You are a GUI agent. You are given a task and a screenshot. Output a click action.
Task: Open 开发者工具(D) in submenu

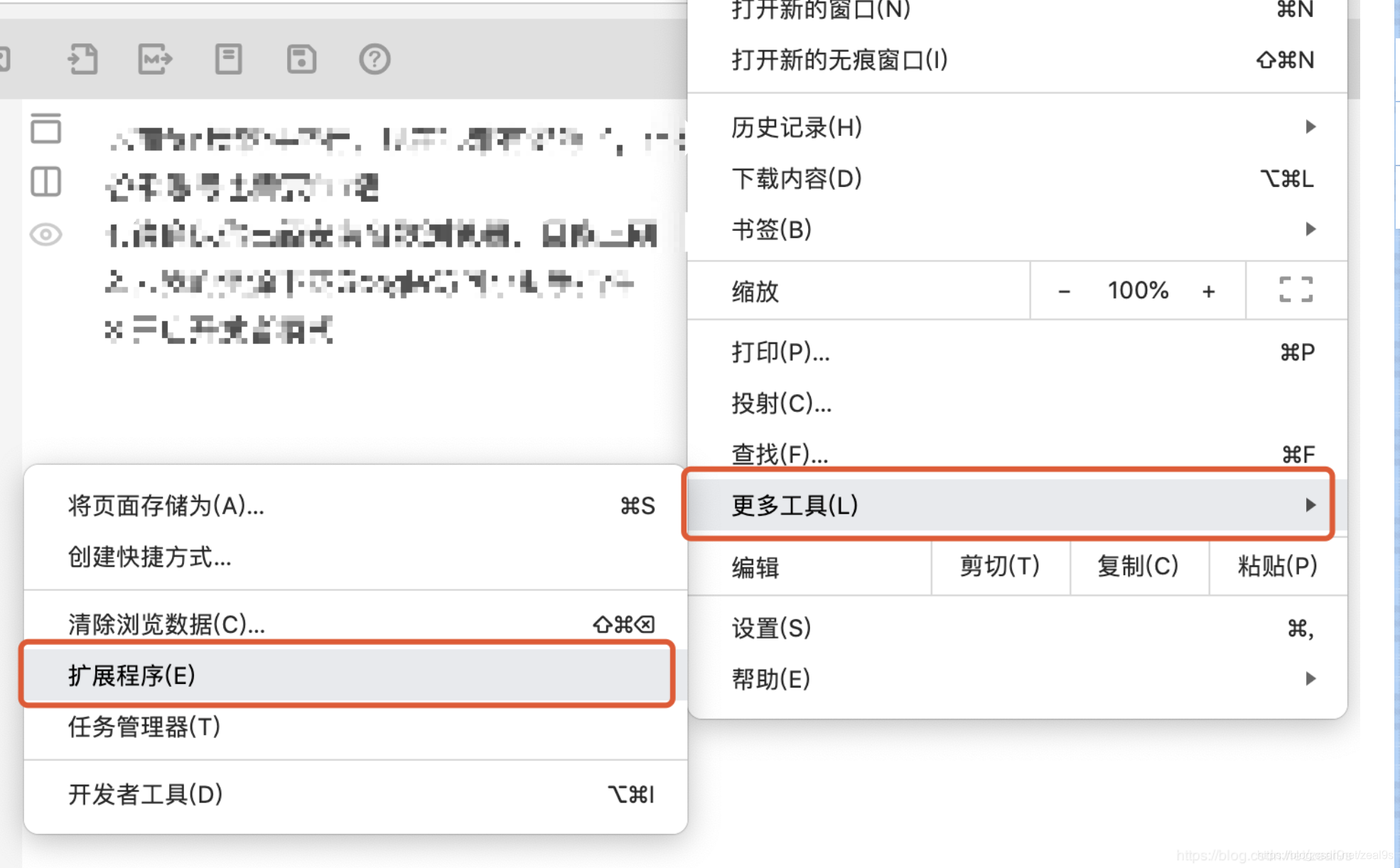pos(355,794)
